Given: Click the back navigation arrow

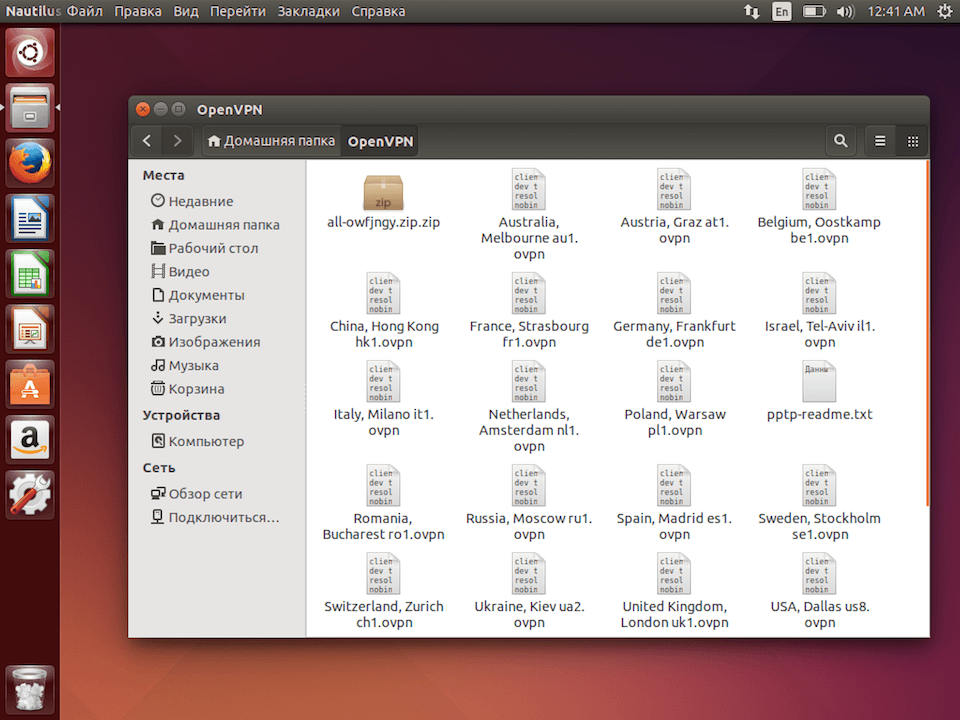Looking at the screenshot, I should click(x=146, y=141).
